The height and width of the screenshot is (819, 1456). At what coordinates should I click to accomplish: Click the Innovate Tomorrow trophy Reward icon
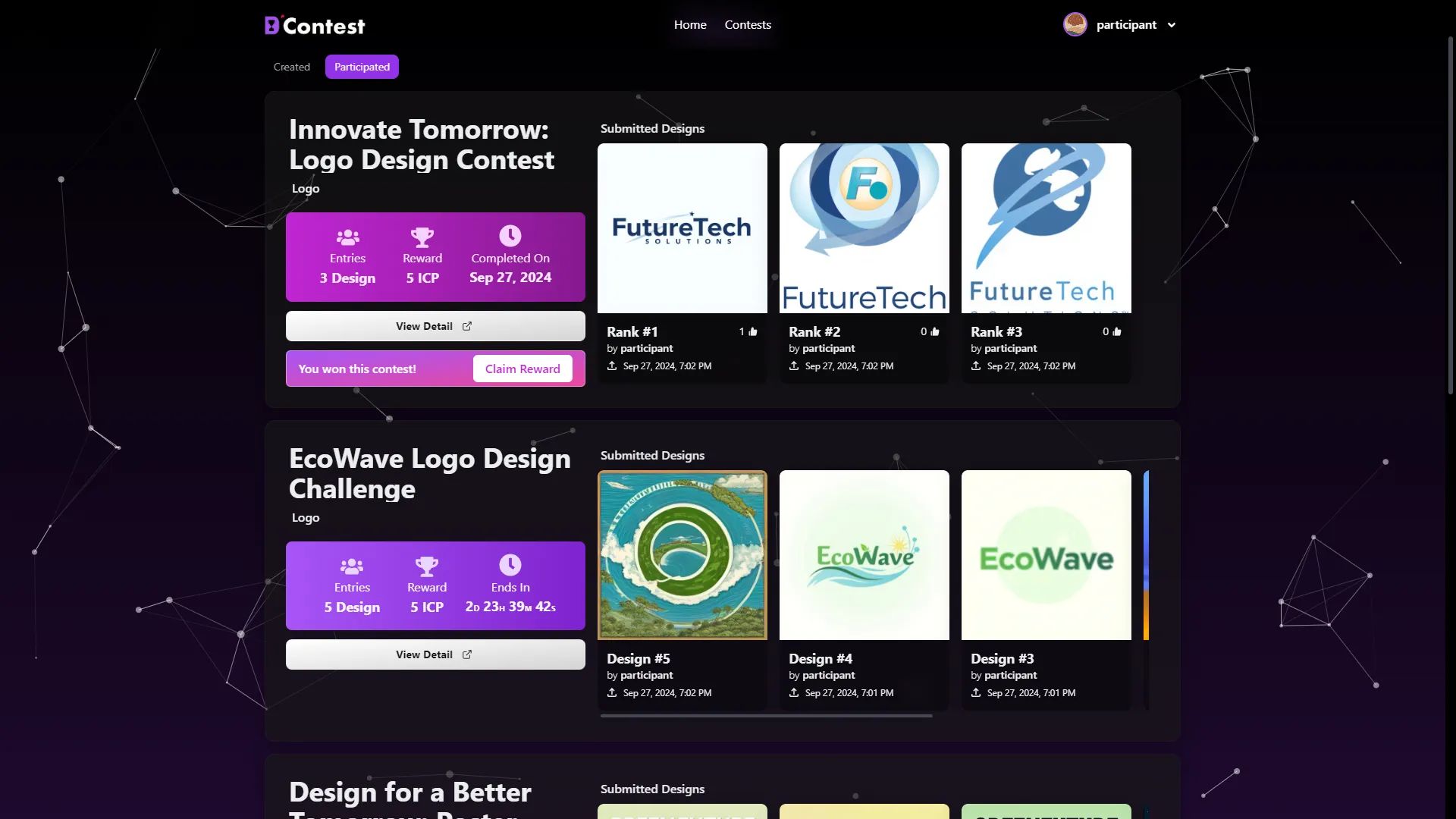(x=422, y=237)
